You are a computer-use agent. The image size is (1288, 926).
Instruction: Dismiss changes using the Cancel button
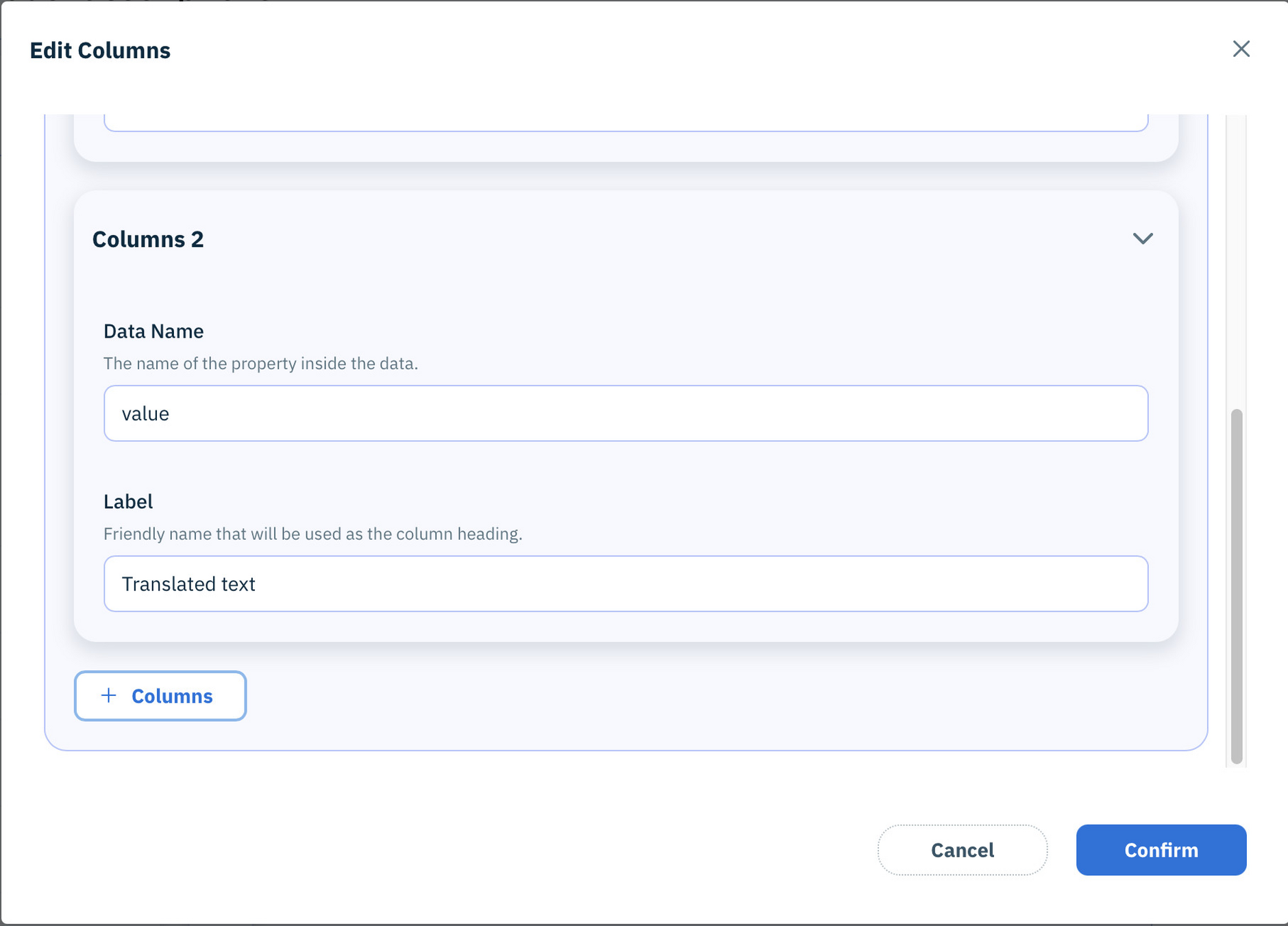click(962, 850)
